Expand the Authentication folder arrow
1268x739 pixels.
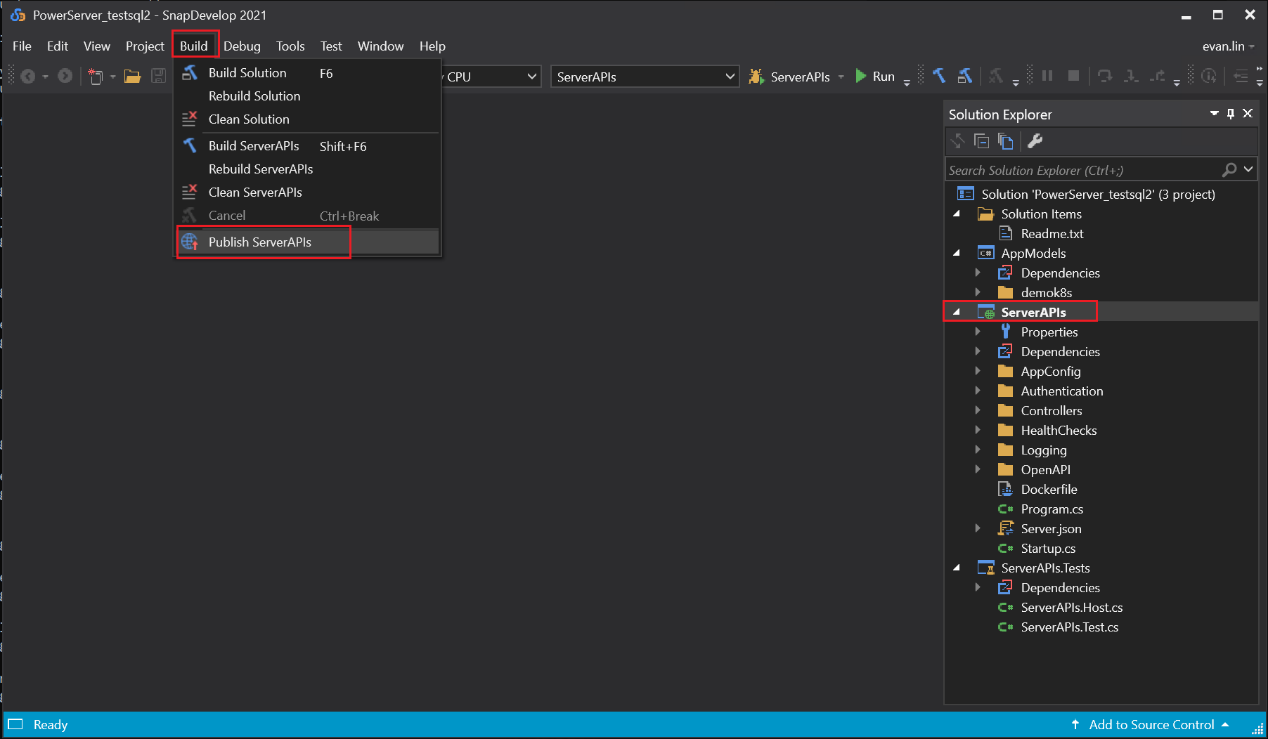(x=978, y=391)
